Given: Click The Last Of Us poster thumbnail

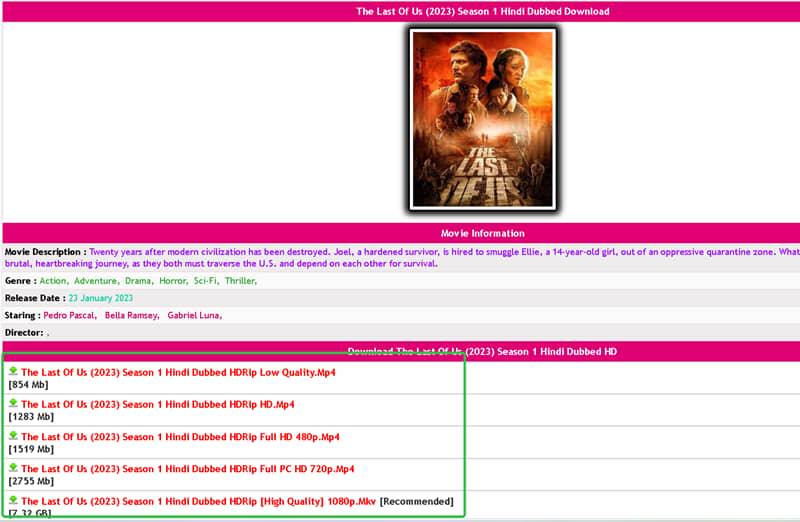Looking at the screenshot, I should [x=483, y=119].
